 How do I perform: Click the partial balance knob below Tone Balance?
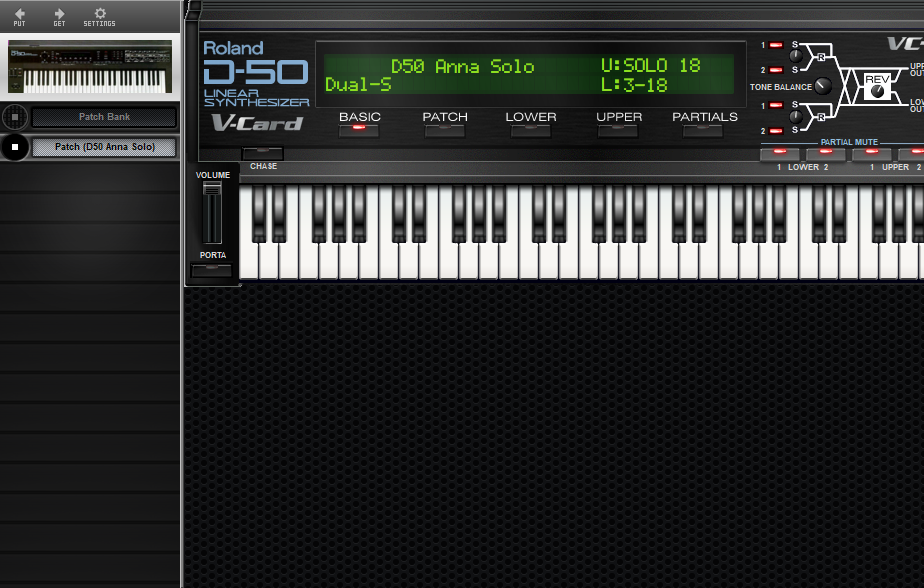pos(796,117)
